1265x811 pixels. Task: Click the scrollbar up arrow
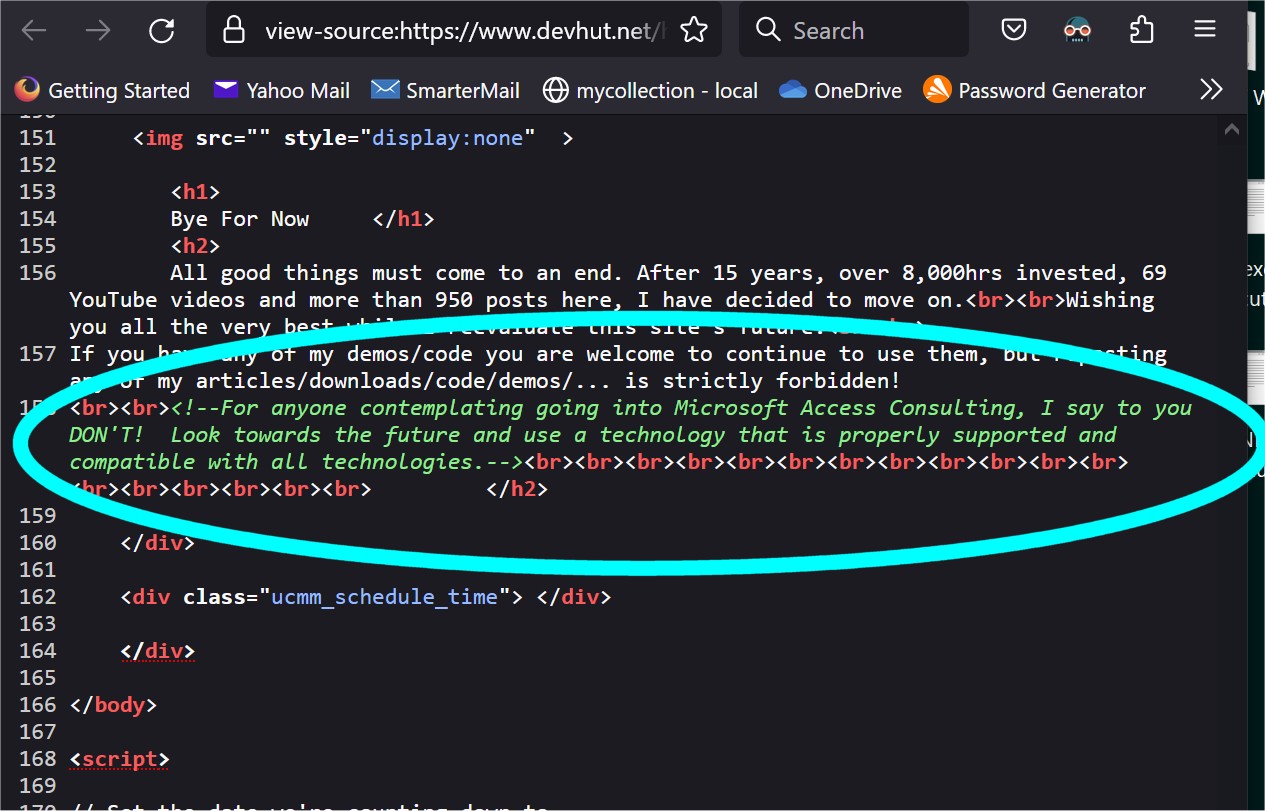point(1232,129)
